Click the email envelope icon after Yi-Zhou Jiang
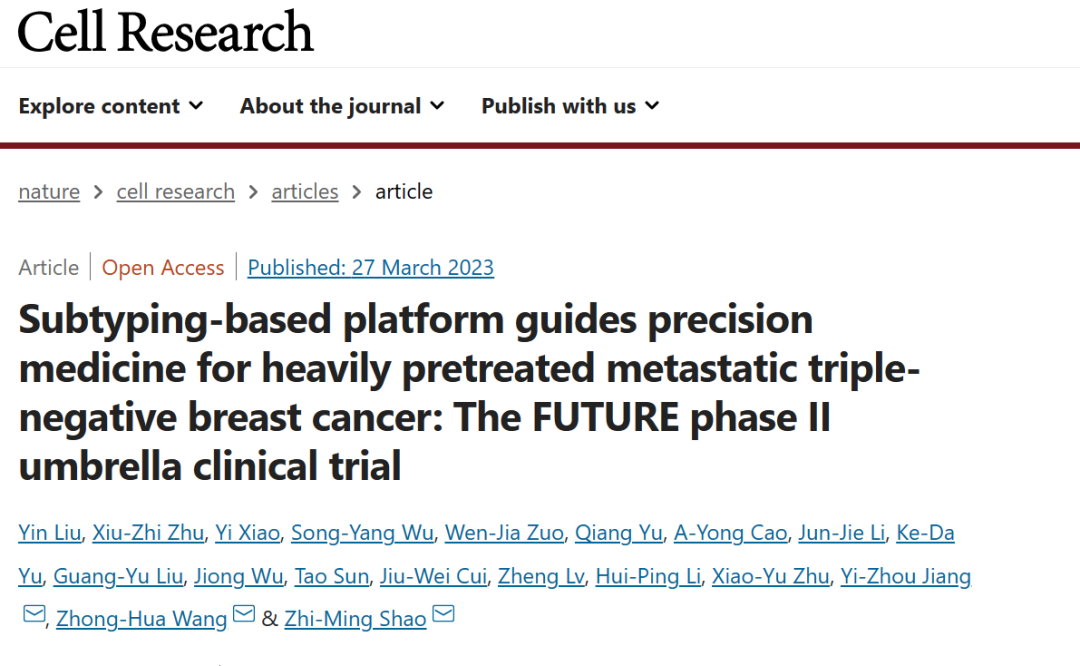Screen dimensions: 1080x666 point(34,614)
